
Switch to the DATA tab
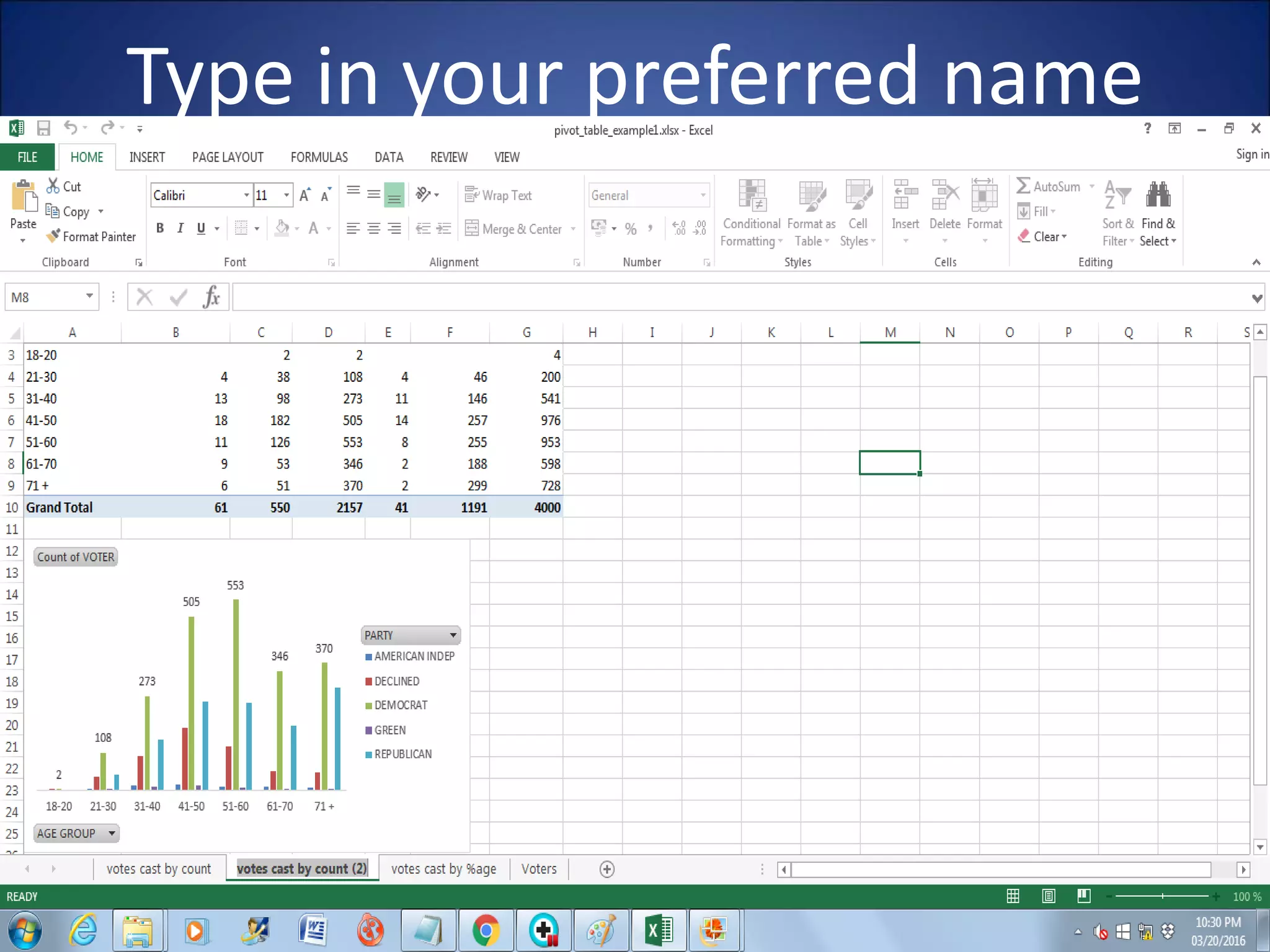389,157
